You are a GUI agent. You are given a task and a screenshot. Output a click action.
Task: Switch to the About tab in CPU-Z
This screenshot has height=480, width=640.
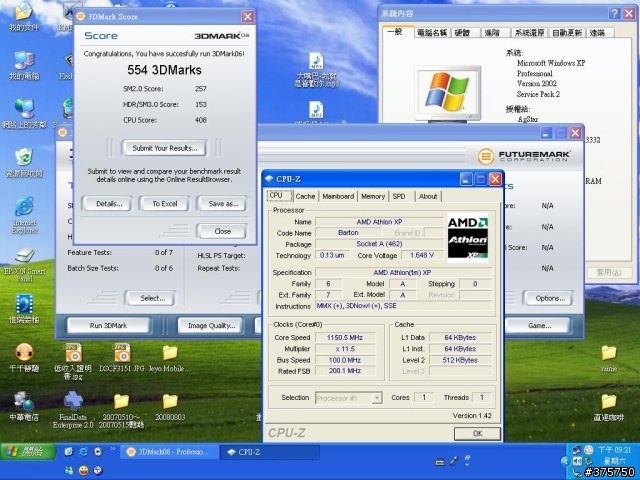coord(428,196)
